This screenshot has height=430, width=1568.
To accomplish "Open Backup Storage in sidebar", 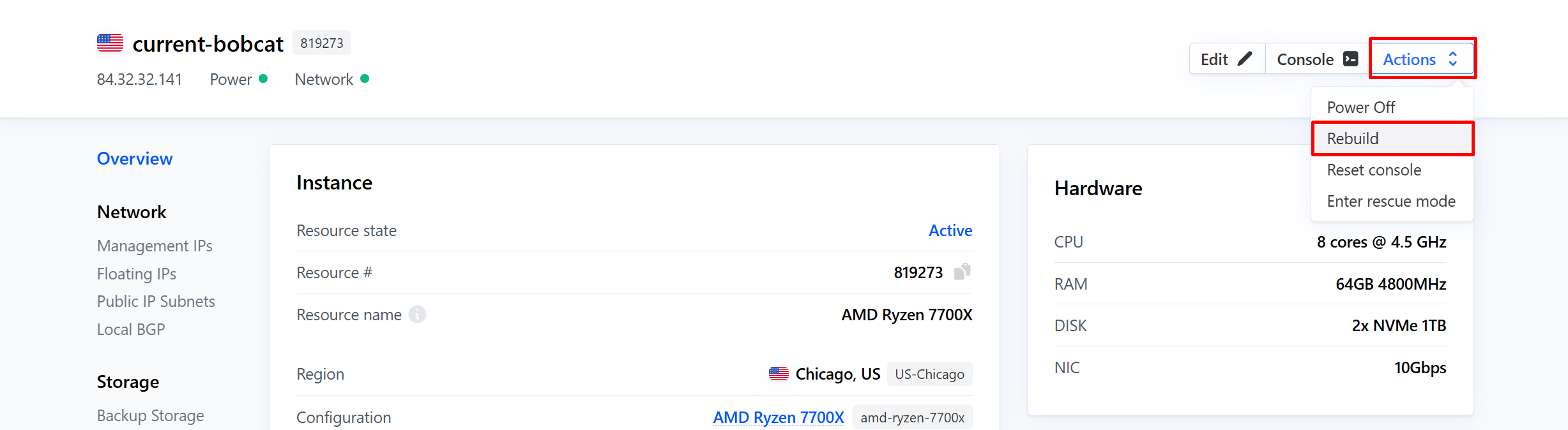I will pyautogui.click(x=151, y=415).
